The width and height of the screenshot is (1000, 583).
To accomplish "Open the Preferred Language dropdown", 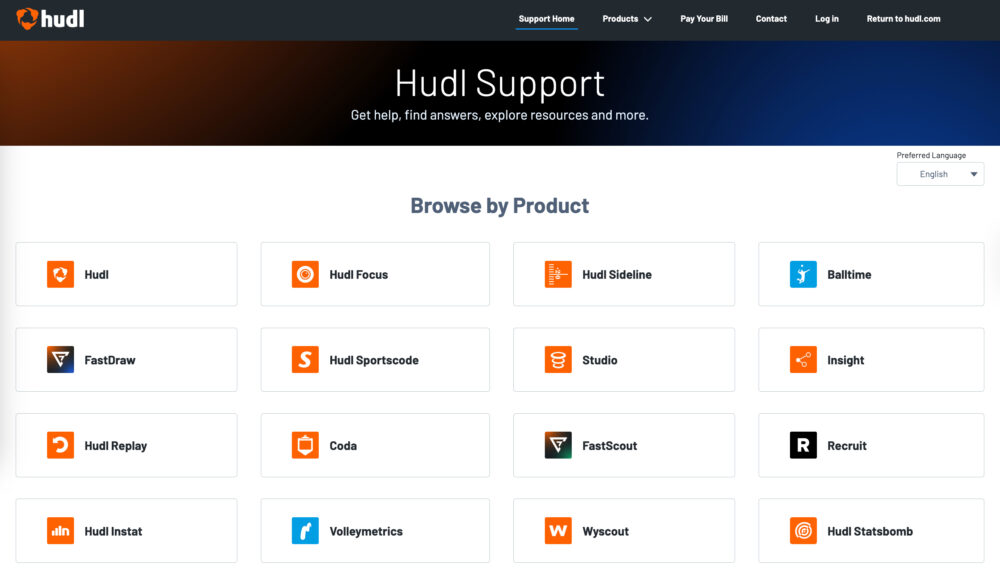I will coord(940,174).
